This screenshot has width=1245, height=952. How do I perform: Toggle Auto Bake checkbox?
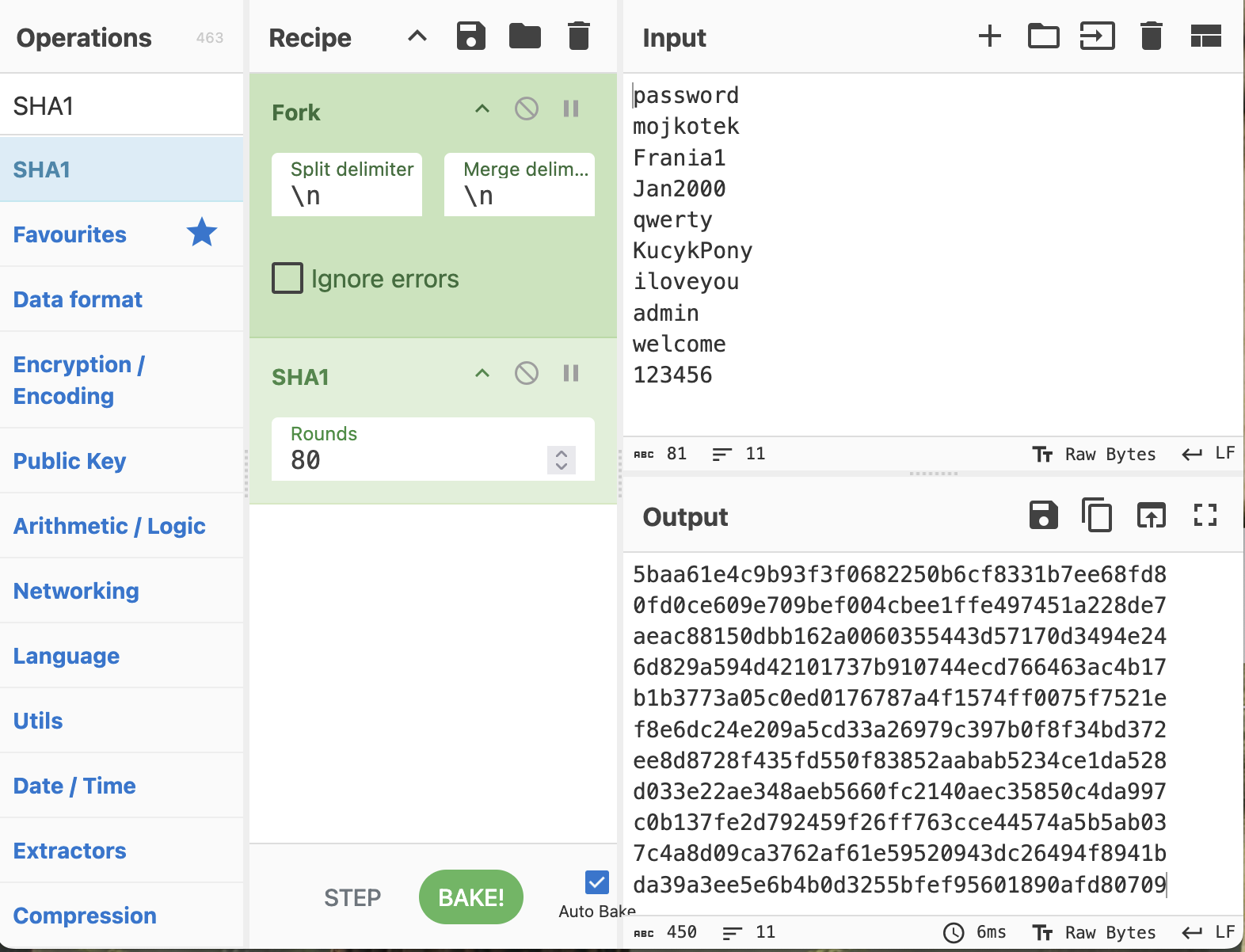(x=597, y=882)
